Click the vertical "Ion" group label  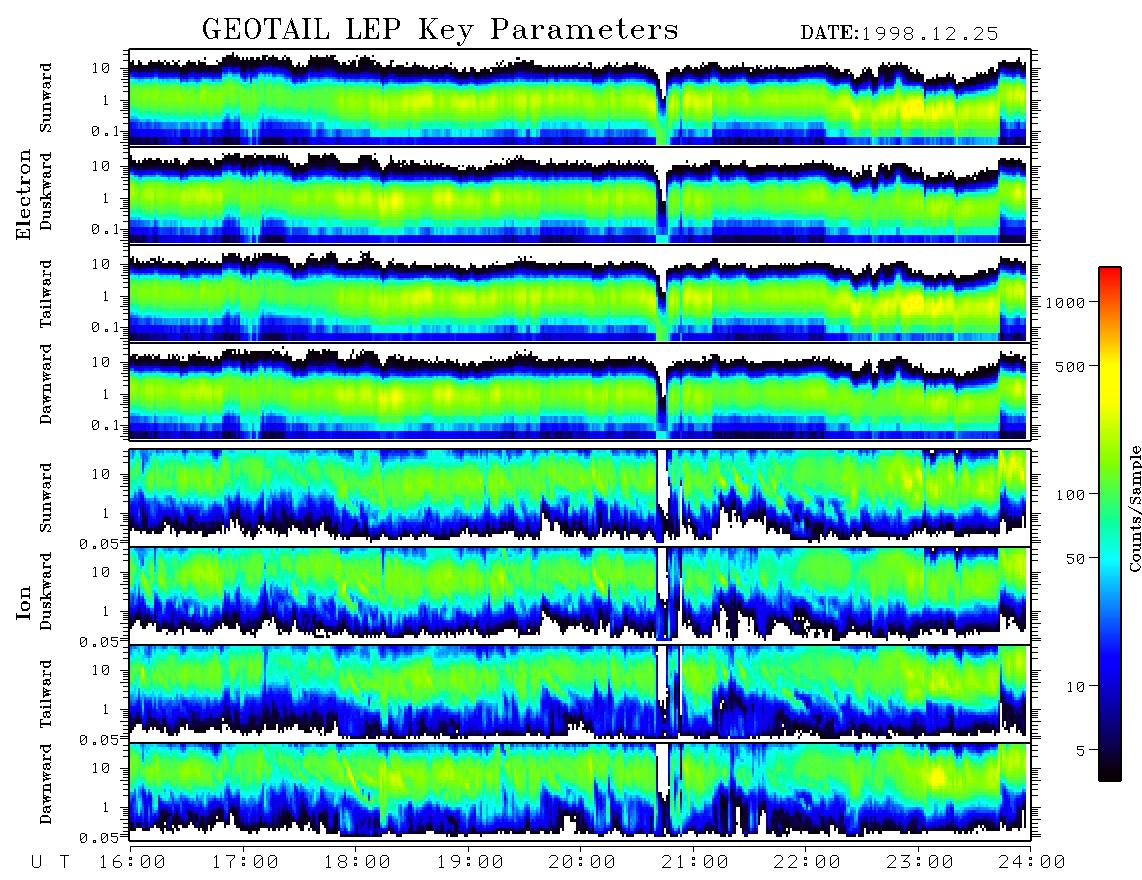click(24, 603)
